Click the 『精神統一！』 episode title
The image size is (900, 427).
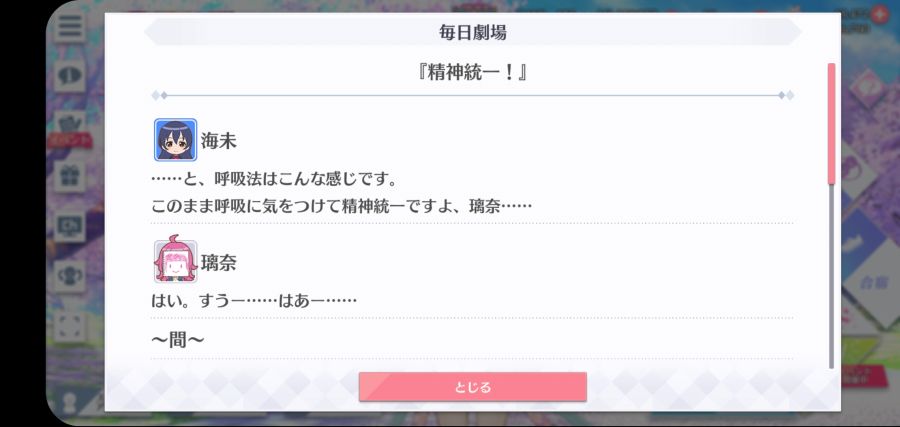coord(472,73)
